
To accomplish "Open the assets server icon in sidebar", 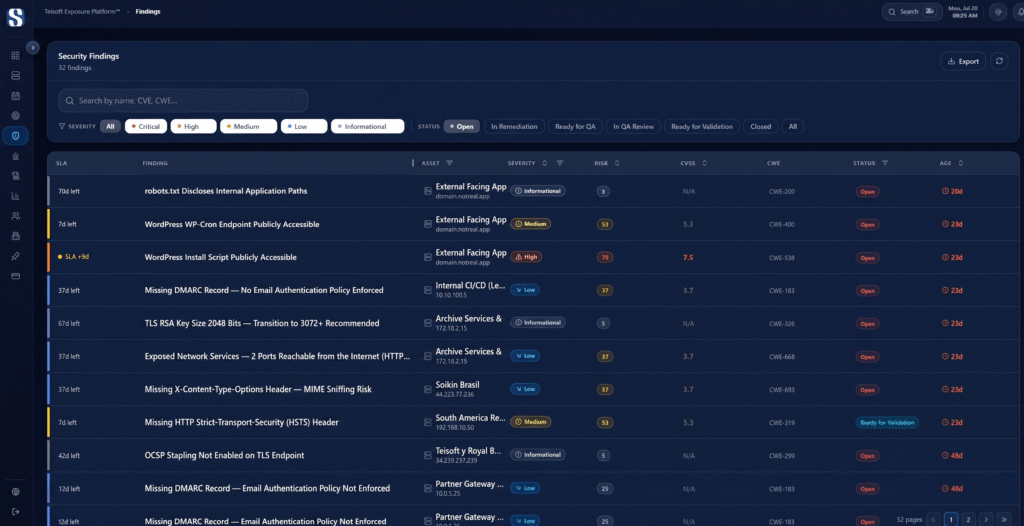I will pos(16,76).
